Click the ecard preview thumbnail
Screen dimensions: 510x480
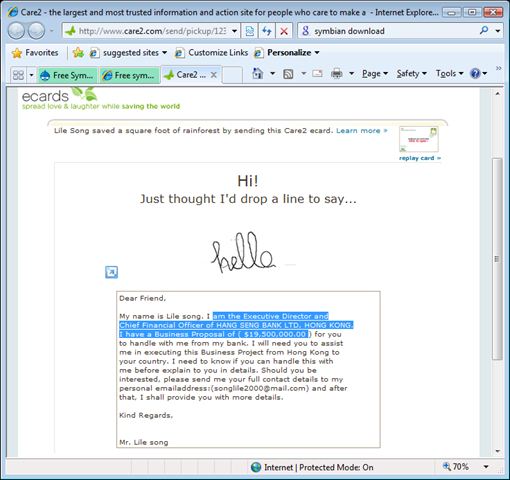[419, 139]
